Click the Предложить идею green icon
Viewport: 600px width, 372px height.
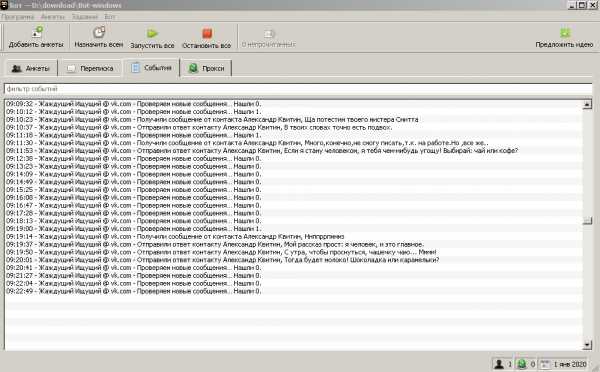click(565, 33)
